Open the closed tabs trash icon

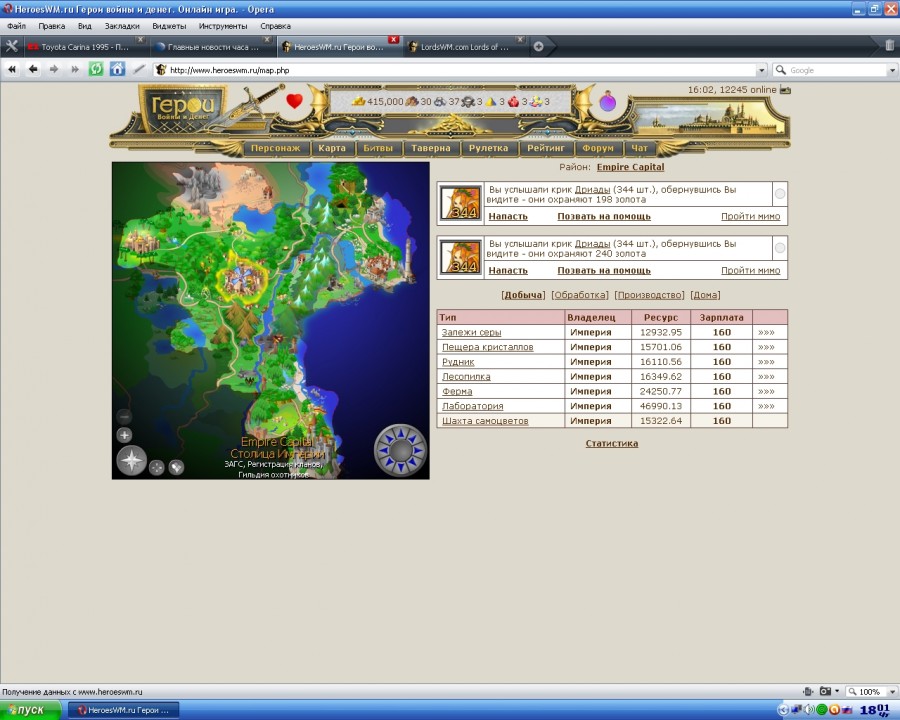(x=889, y=45)
